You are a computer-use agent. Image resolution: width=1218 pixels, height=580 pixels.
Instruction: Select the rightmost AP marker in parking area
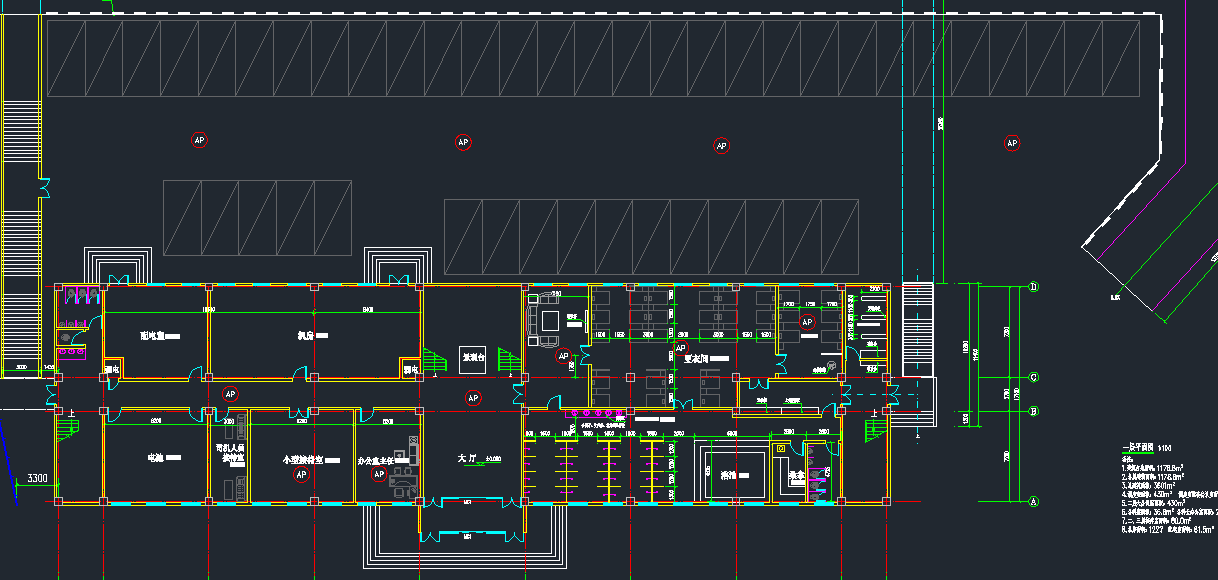[x=1012, y=143]
